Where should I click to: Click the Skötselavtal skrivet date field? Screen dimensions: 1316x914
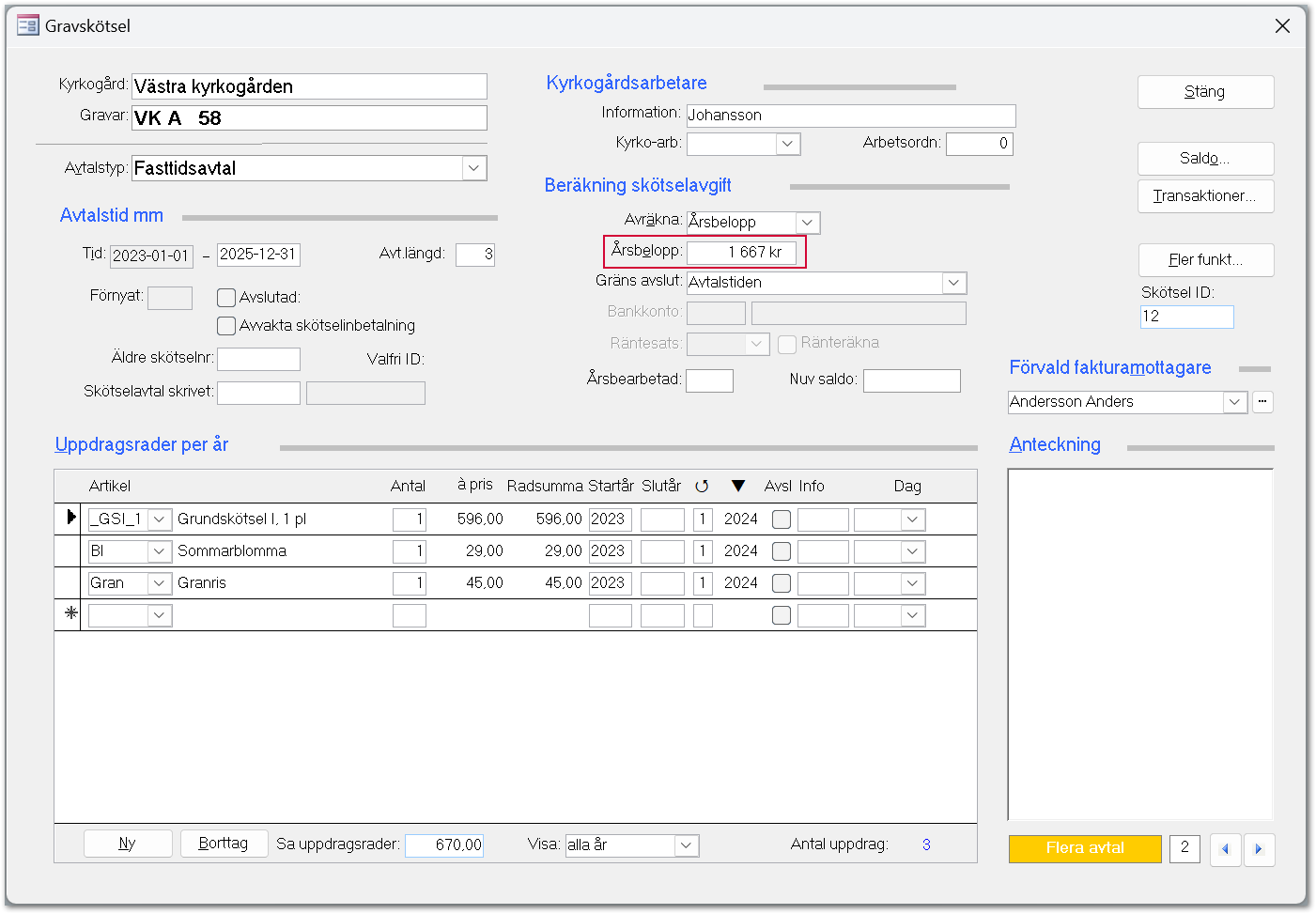point(258,393)
